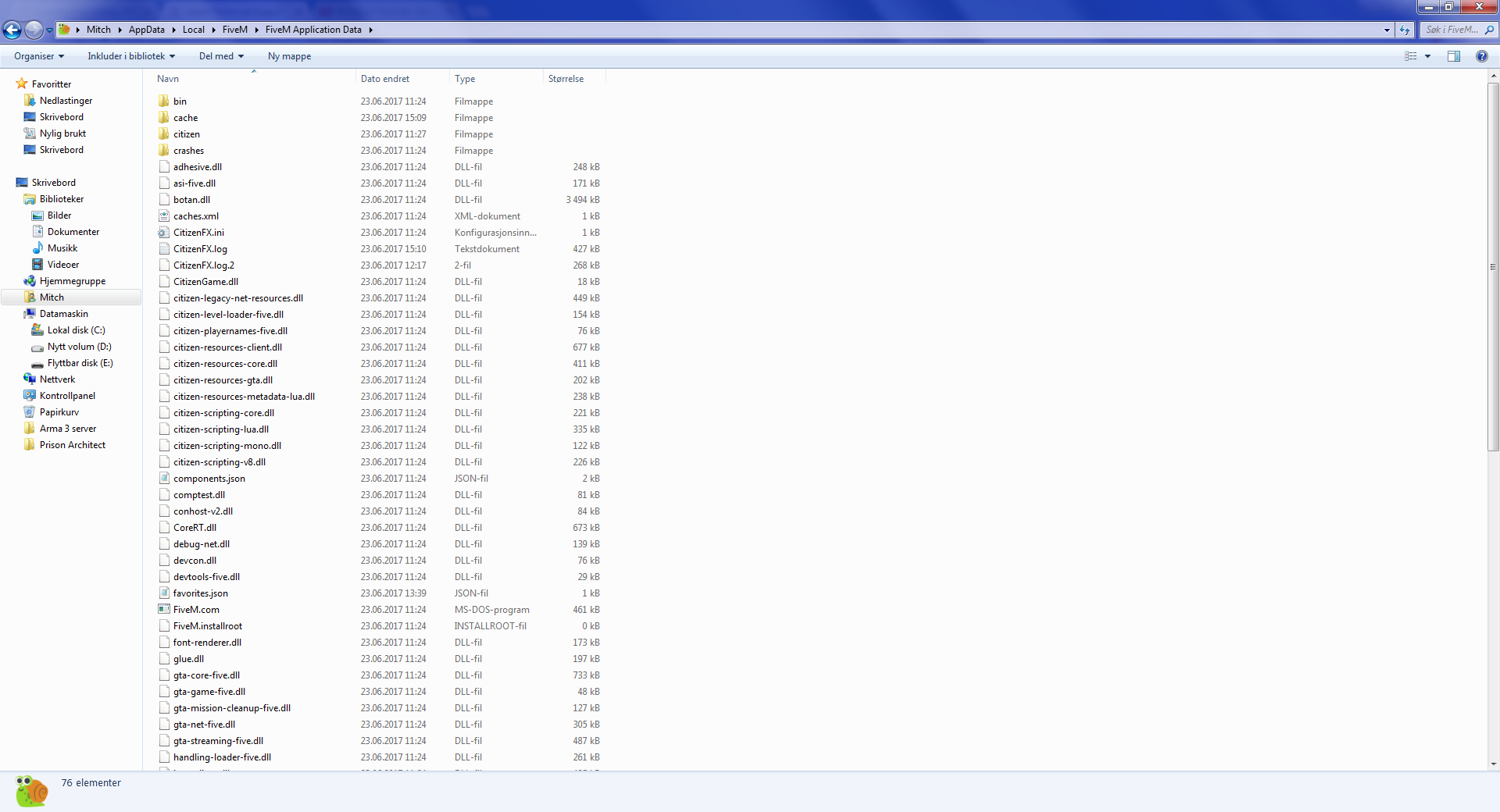The height and width of the screenshot is (812, 1500).
Task: Open the address bar history dropdown arrow
Action: pyautogui.click(x=1387, y=30)
